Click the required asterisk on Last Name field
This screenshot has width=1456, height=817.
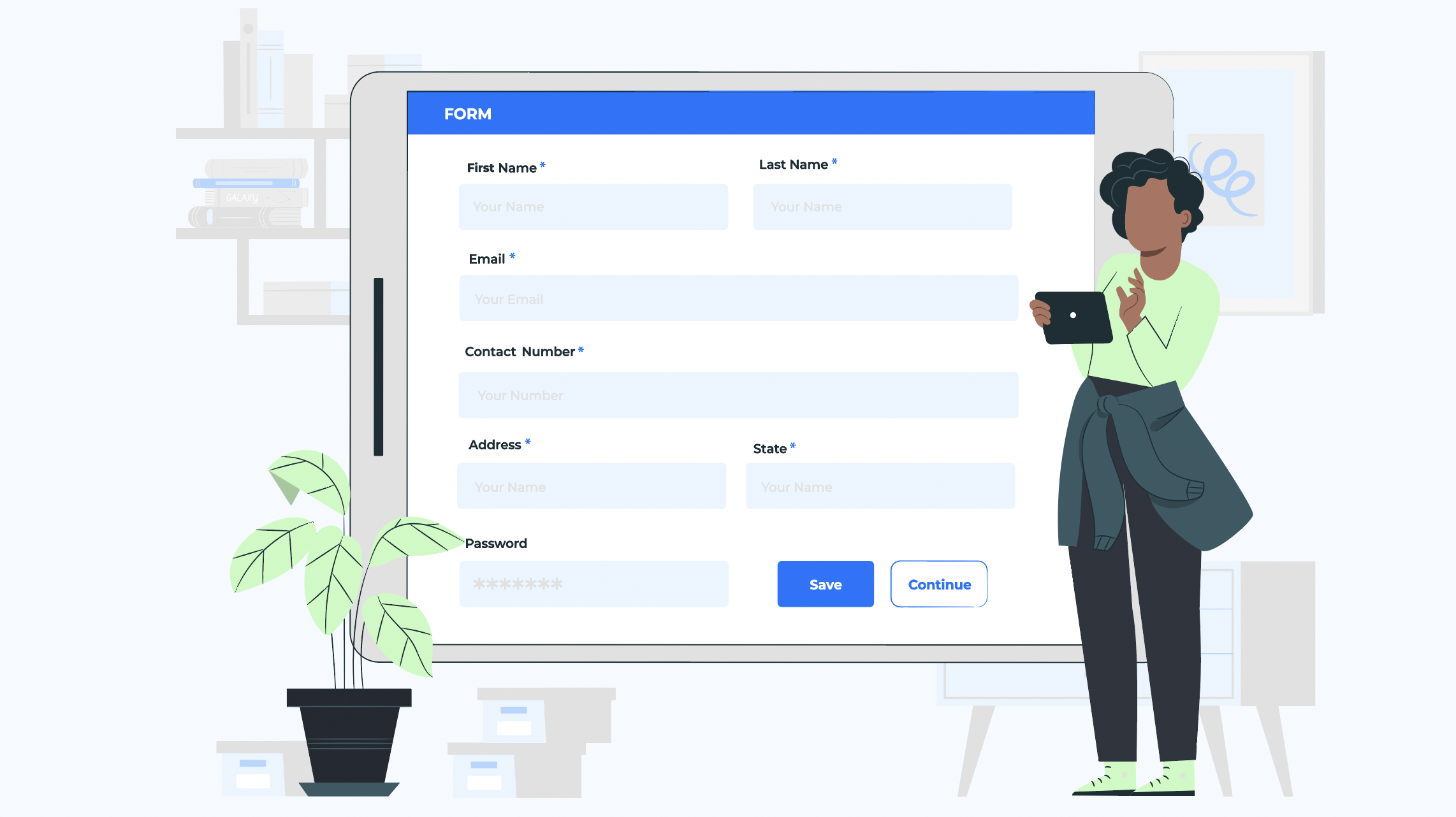click(x=835, y=162)
